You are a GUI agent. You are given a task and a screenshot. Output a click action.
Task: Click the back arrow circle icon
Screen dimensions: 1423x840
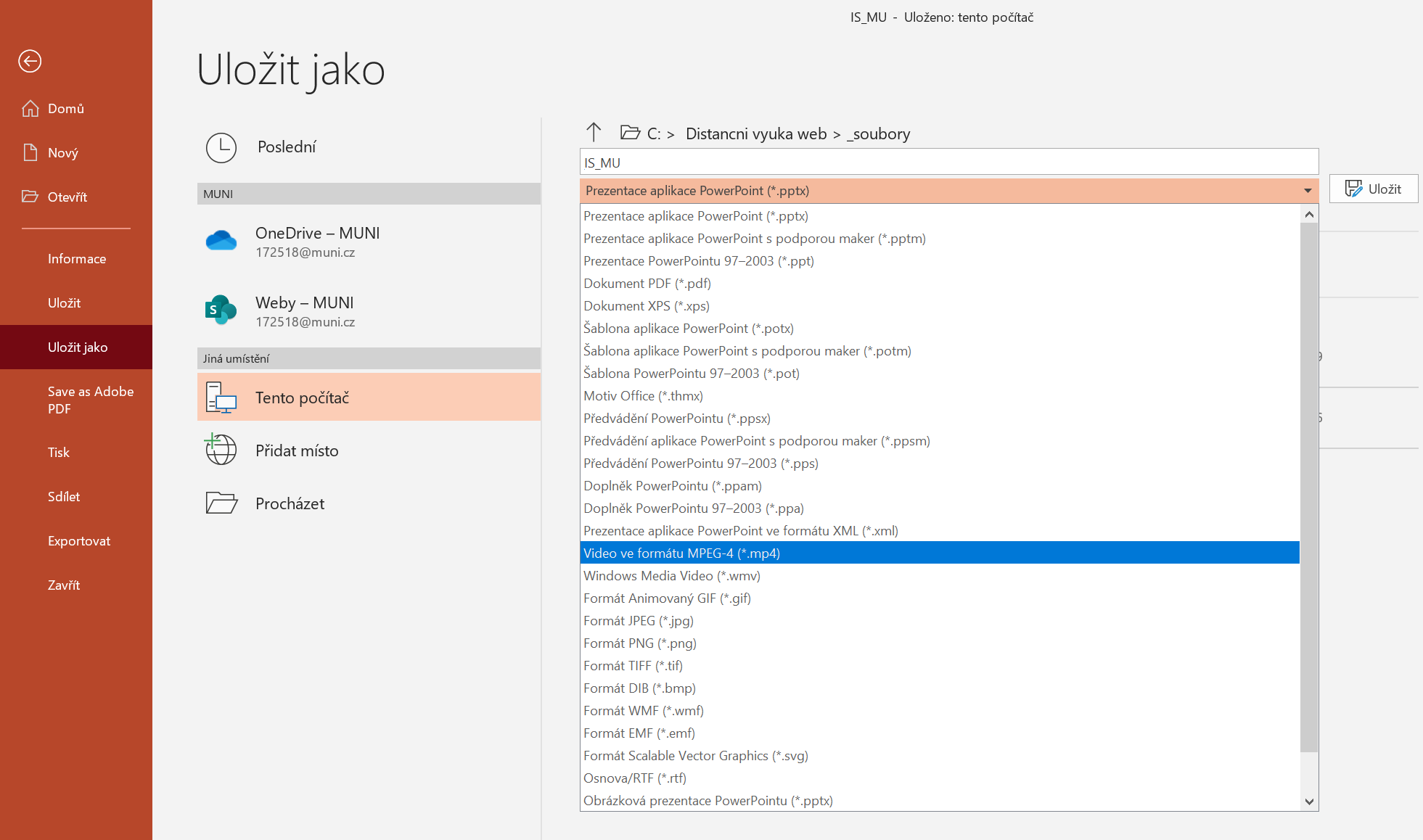point(30,61)
